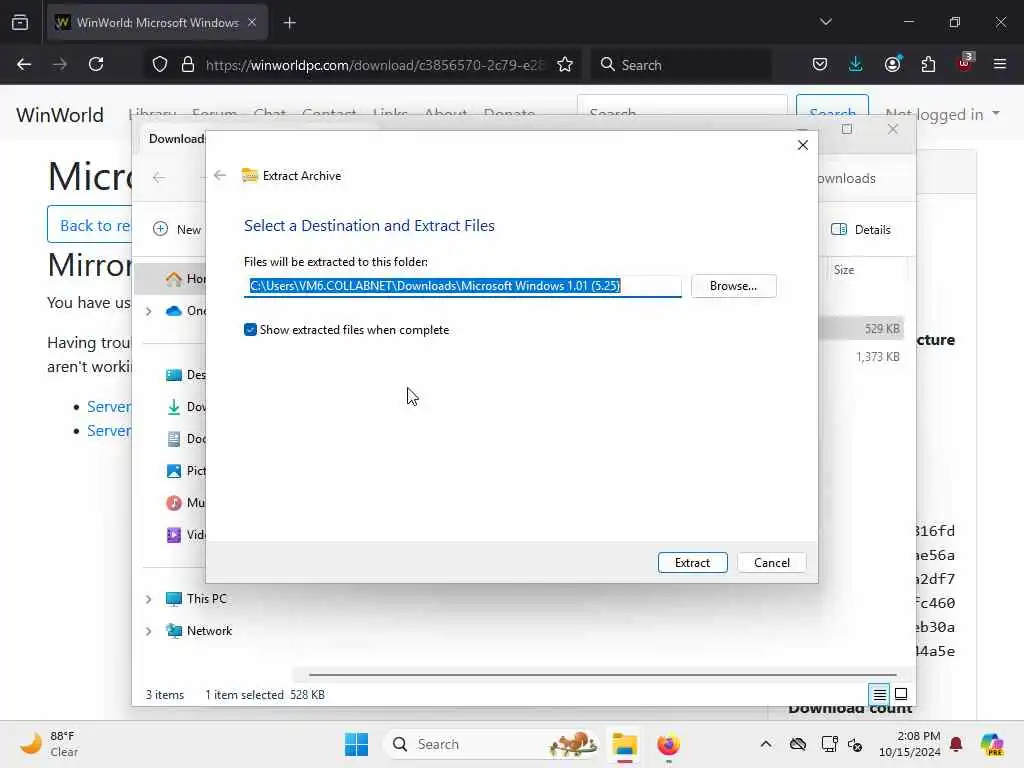
Task: Open Music folder in Explorer sidebar
Action: tap(185, 503)
